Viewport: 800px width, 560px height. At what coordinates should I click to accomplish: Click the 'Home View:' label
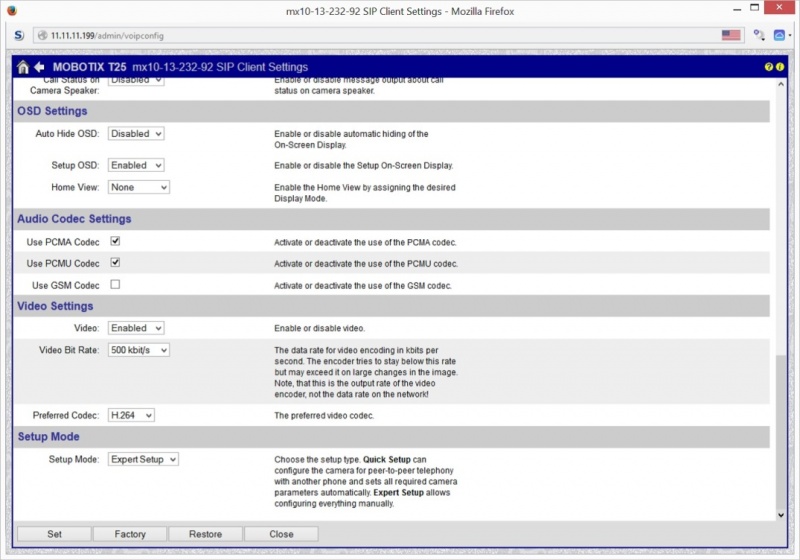(x=75, y=187)
